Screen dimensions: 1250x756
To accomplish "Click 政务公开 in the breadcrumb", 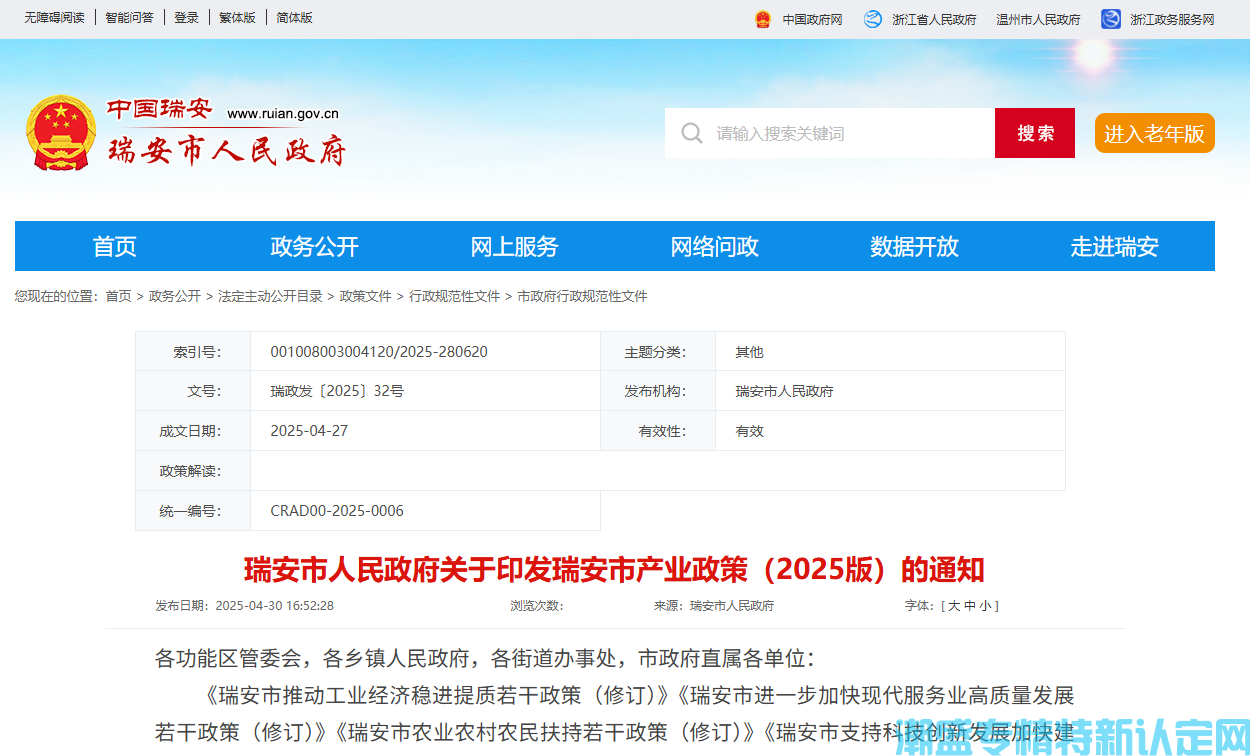I will point(175,296).
